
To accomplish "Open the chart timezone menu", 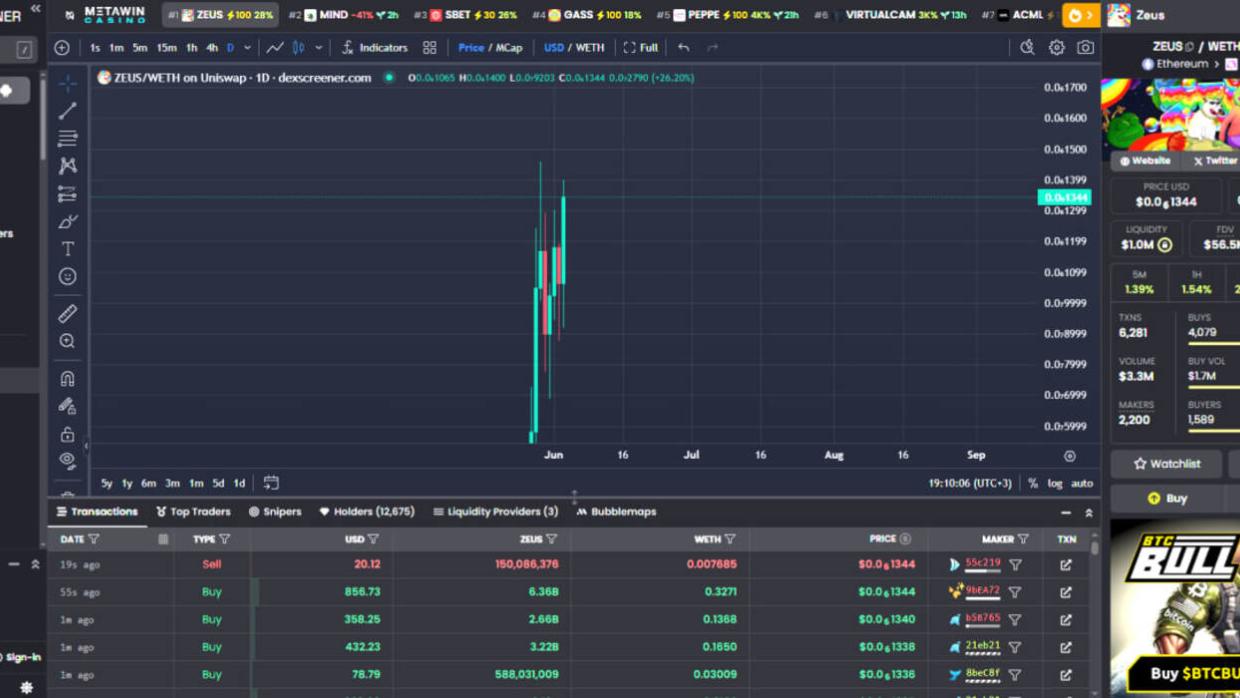I will pos(970,483).
